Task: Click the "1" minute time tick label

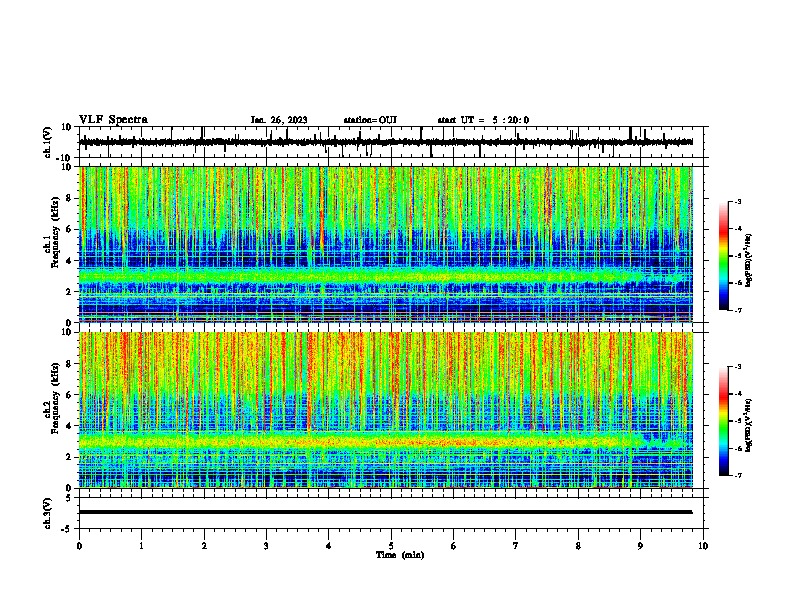Action: pyautogui.click(x=141, y=546)
